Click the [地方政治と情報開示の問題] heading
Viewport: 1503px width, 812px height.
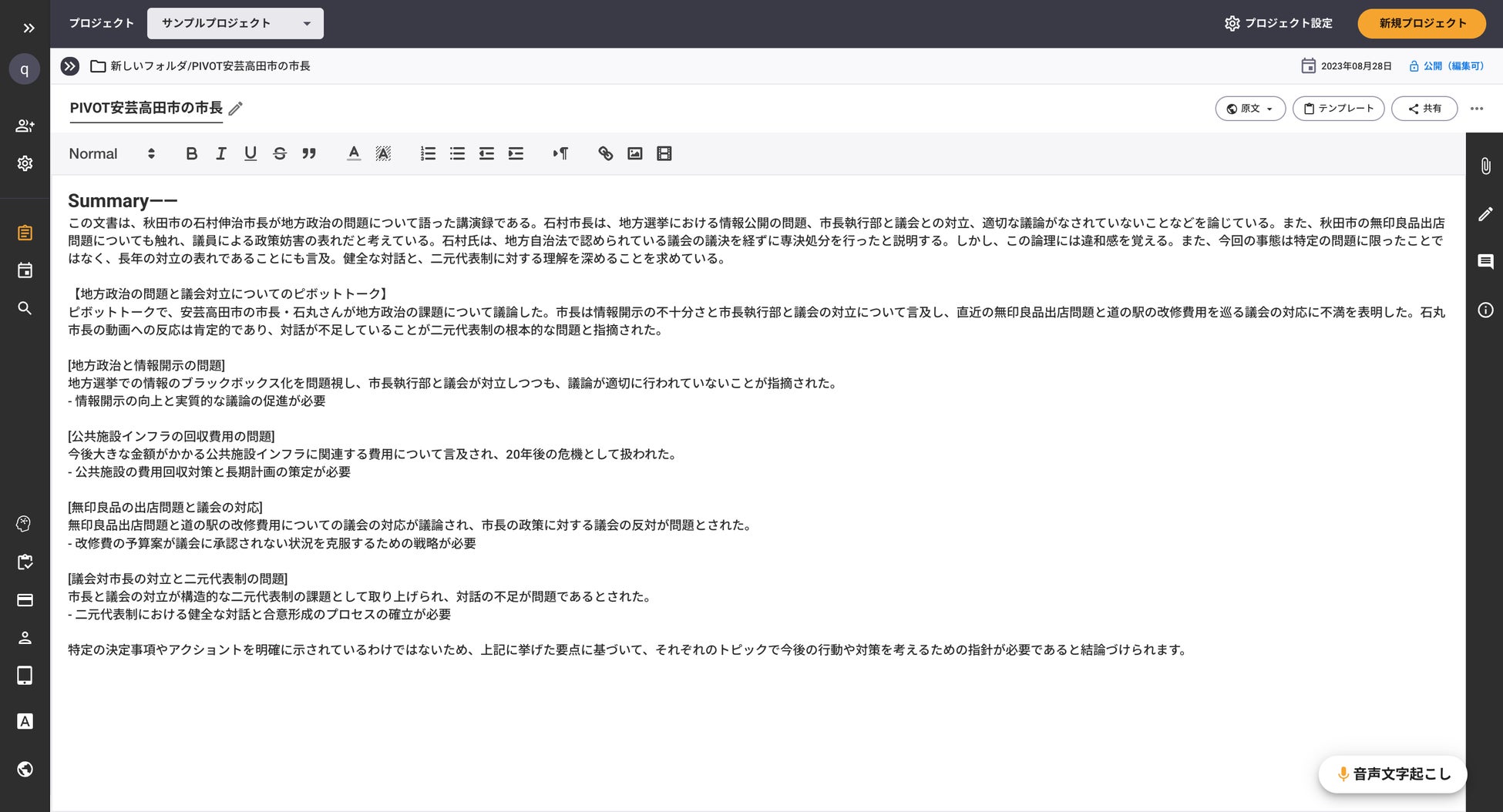pyautogui.click(x=146, y=365)
